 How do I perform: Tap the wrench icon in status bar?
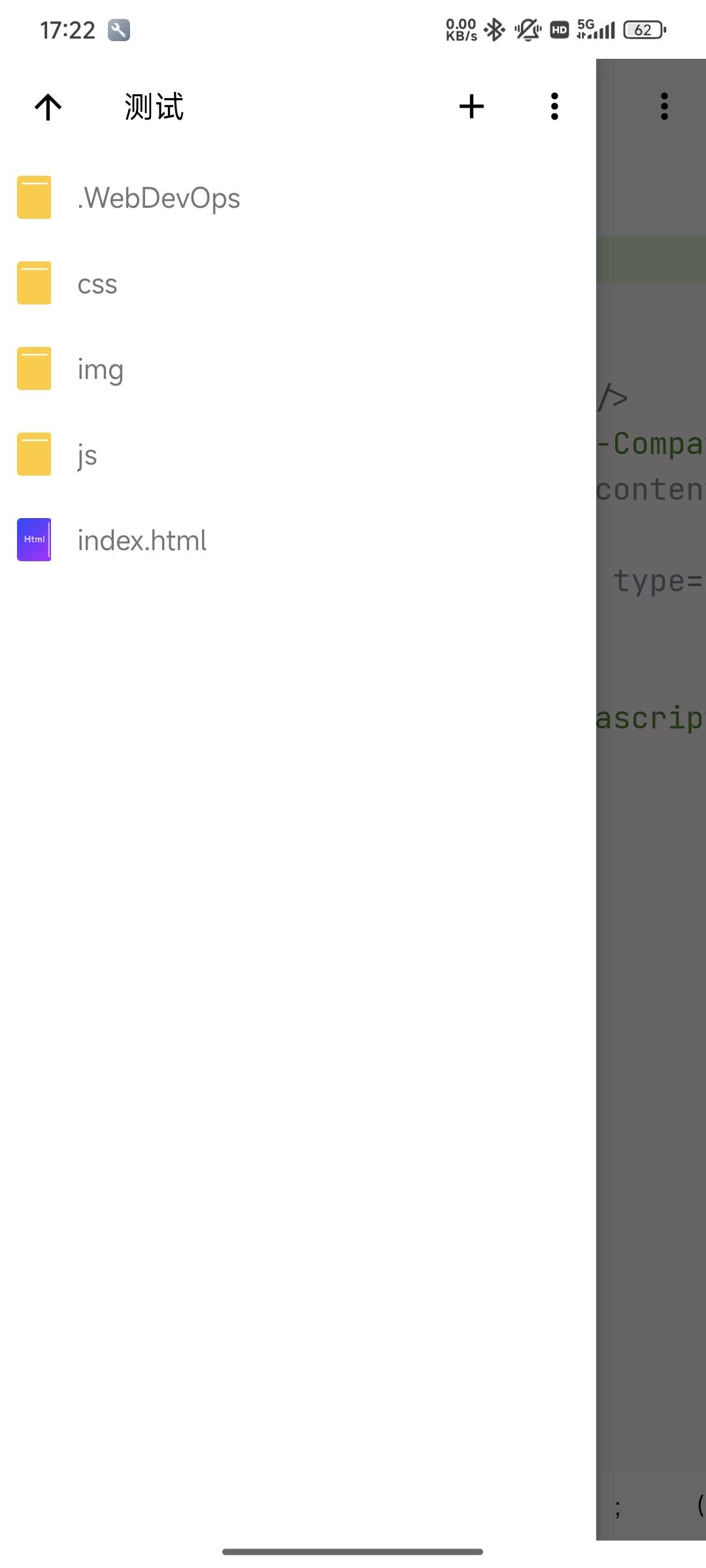[119, 30]
